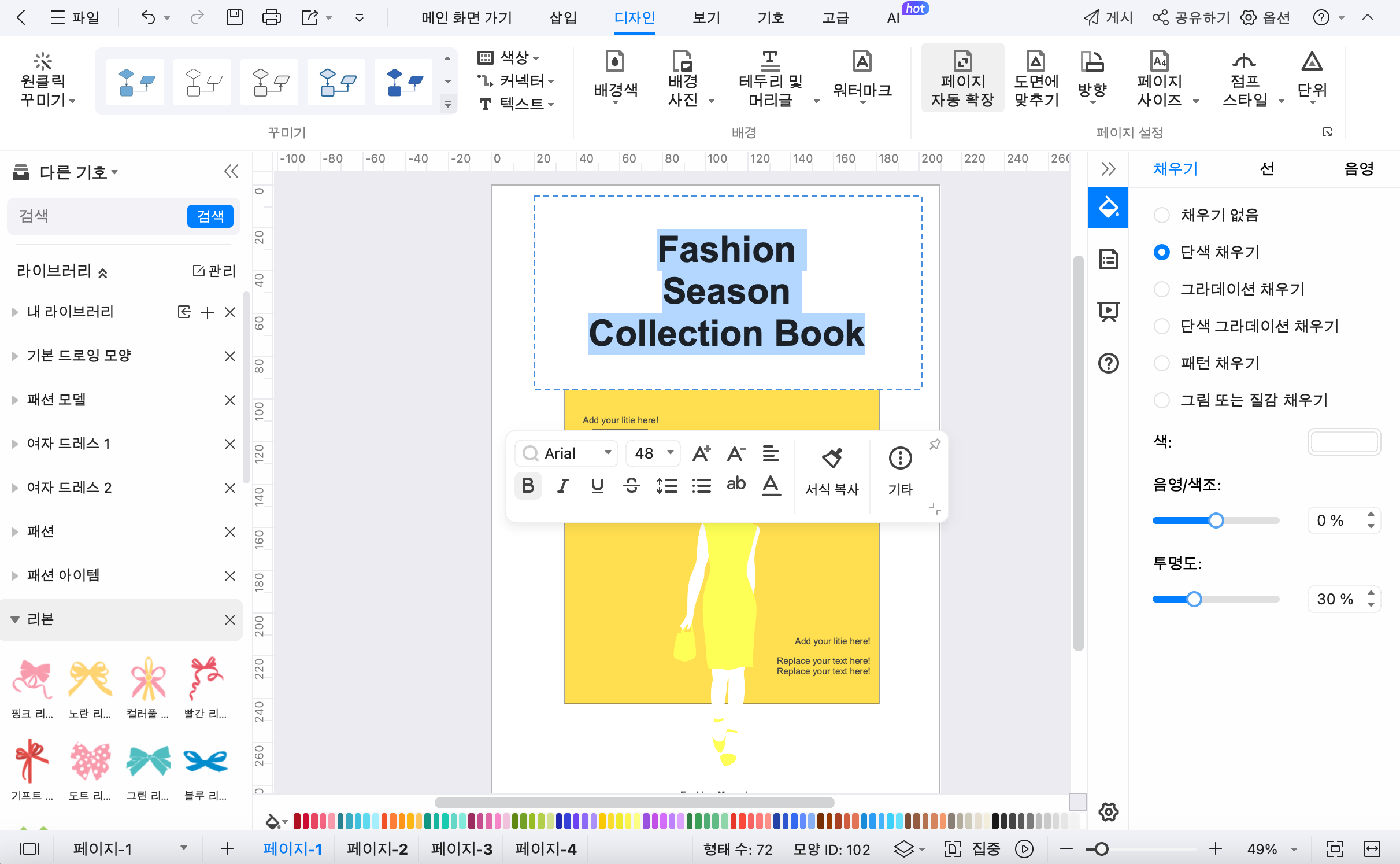Screen dimensions: 1400x864
Task: Switch to 페이지-2 page tab
Action: (x=377, y=849)
